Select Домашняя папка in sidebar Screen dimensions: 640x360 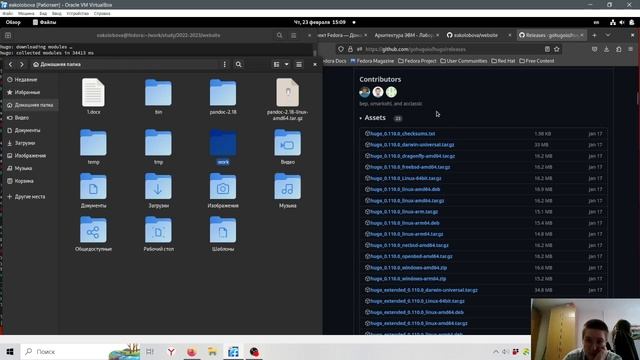pyautogui.click(x=32, y=105)
